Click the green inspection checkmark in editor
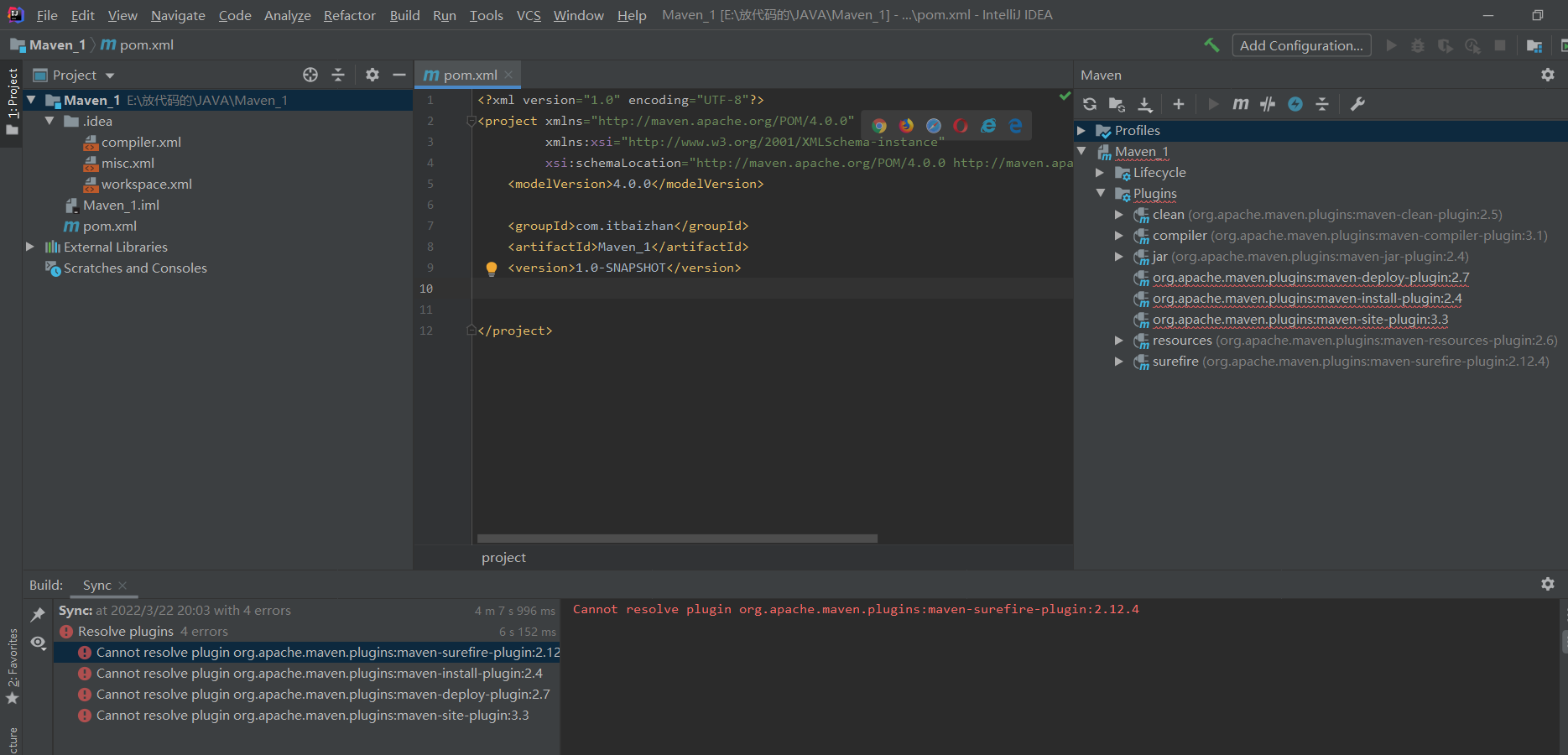Screen dimensions: 1568x755 click(1065, 96)
